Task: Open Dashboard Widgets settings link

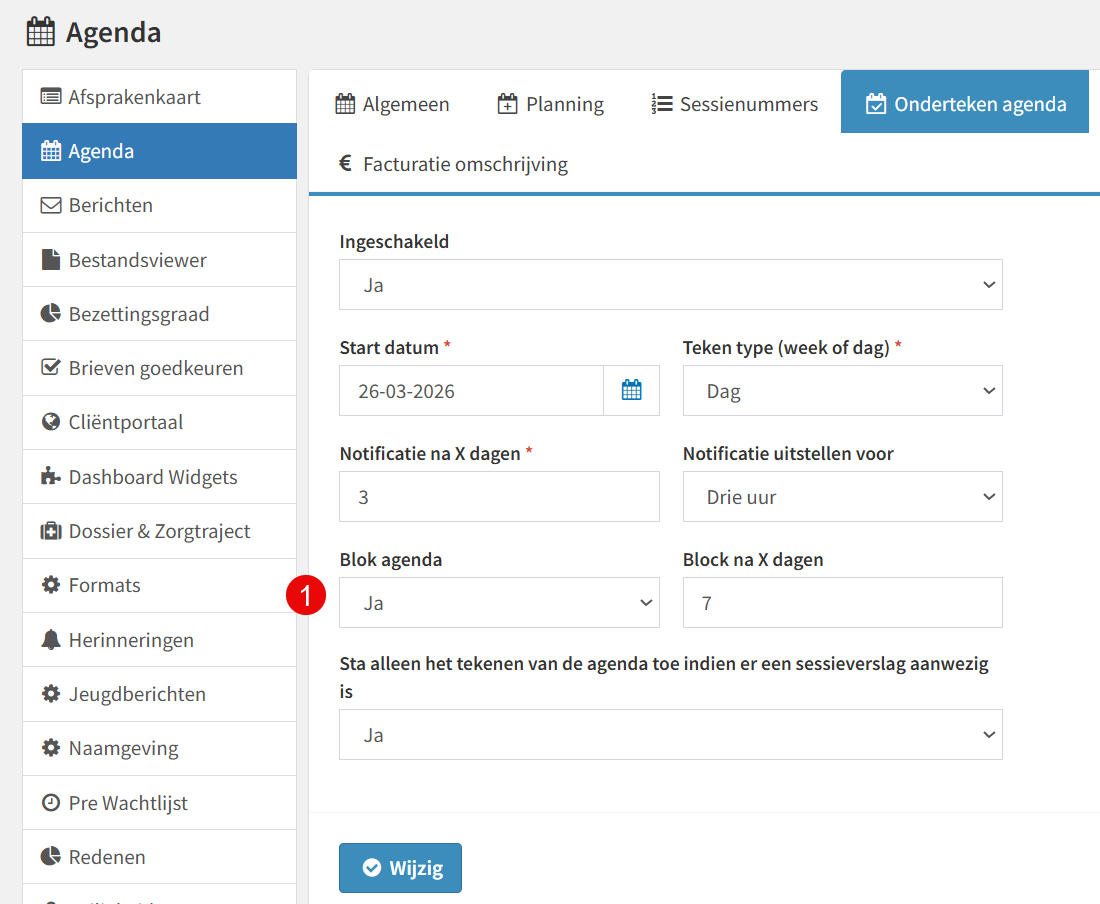Action: pyautogui.click(x=159, y=477)
